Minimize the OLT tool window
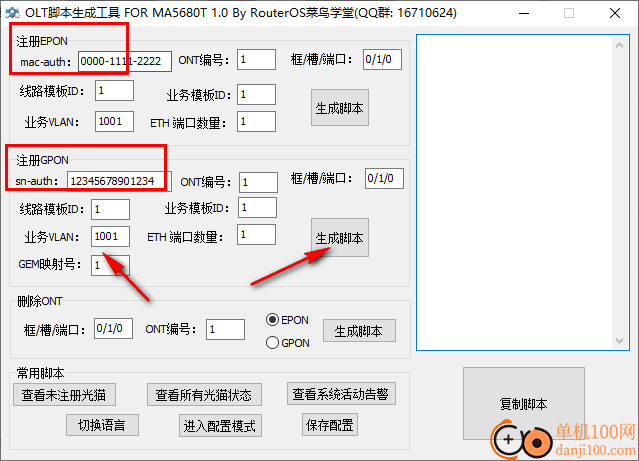Screen dimensions: 639x461 click(x=524, y=13)
